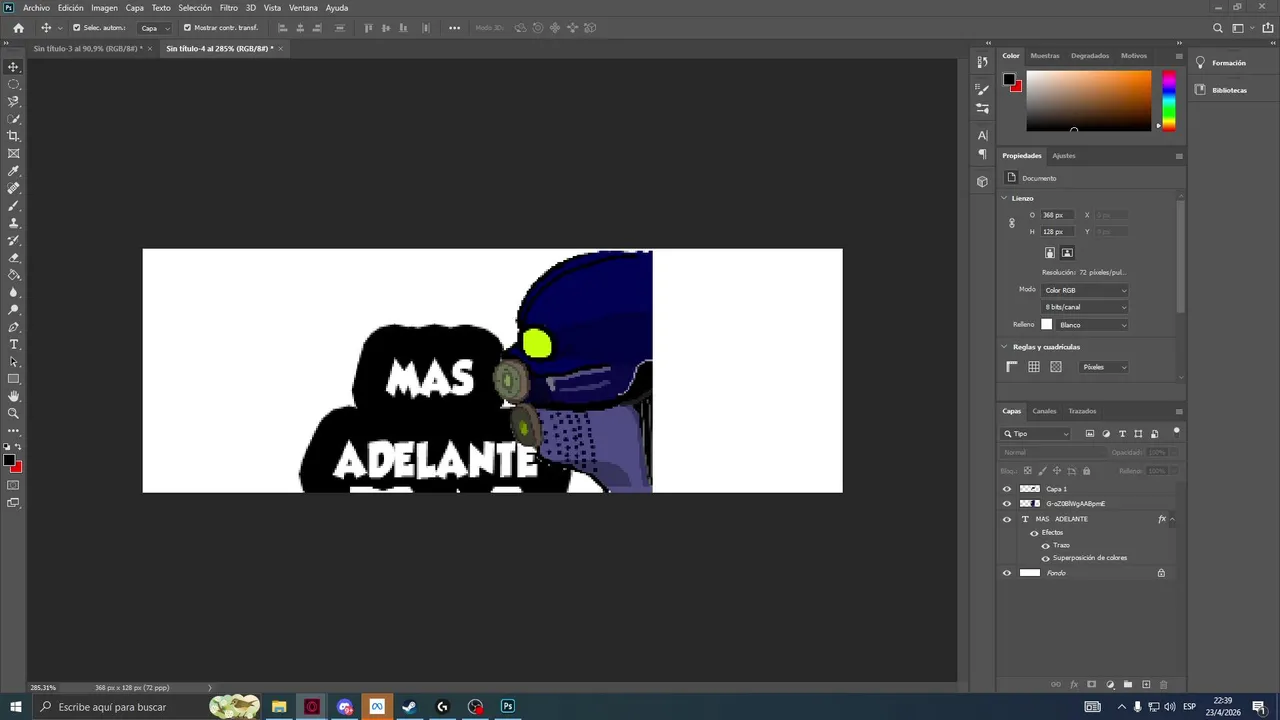Screen dimensions: 1280x720
Task: Toggle visibility of Efectos
Action: click(x=1034, y=533)
